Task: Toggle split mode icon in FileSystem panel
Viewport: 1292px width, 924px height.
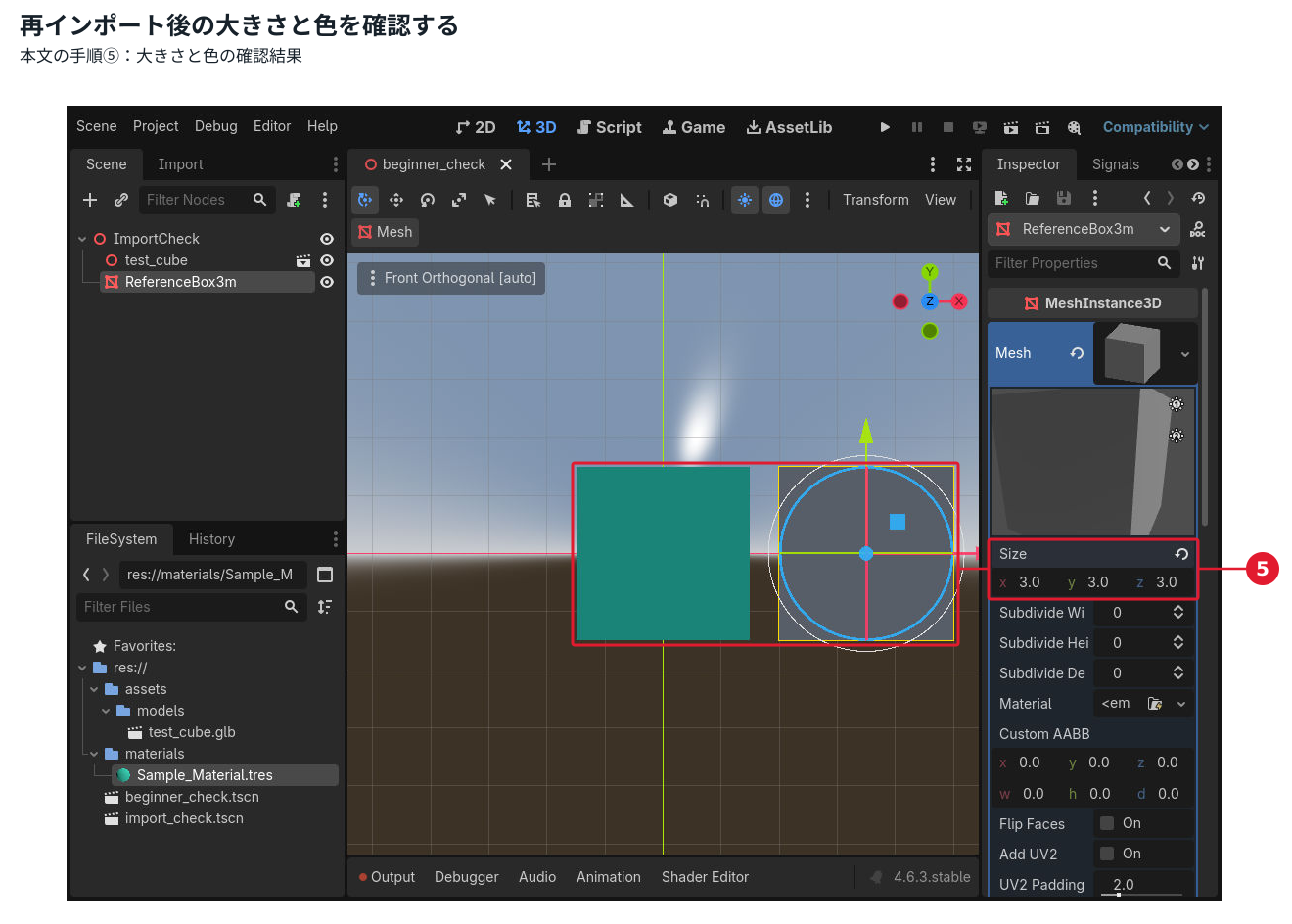Action: click(325, 575)
